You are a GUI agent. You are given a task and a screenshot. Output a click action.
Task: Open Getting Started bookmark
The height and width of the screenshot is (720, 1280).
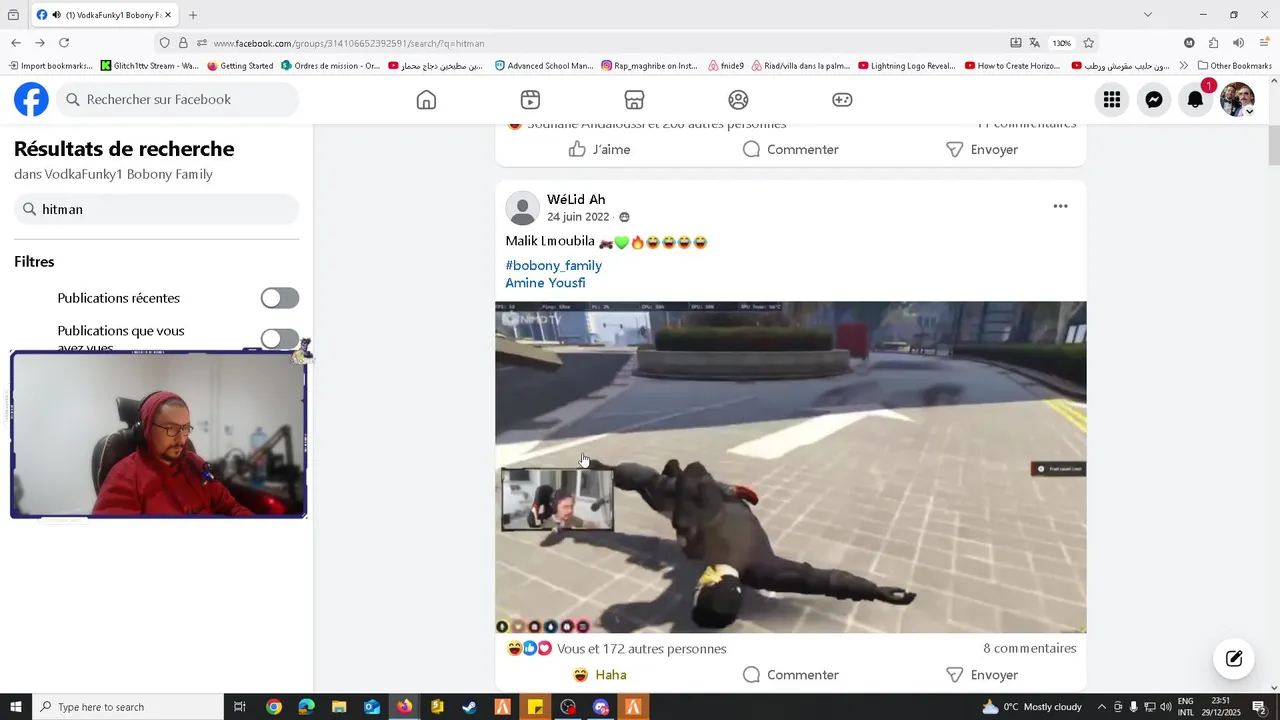[x=240, y=66]
